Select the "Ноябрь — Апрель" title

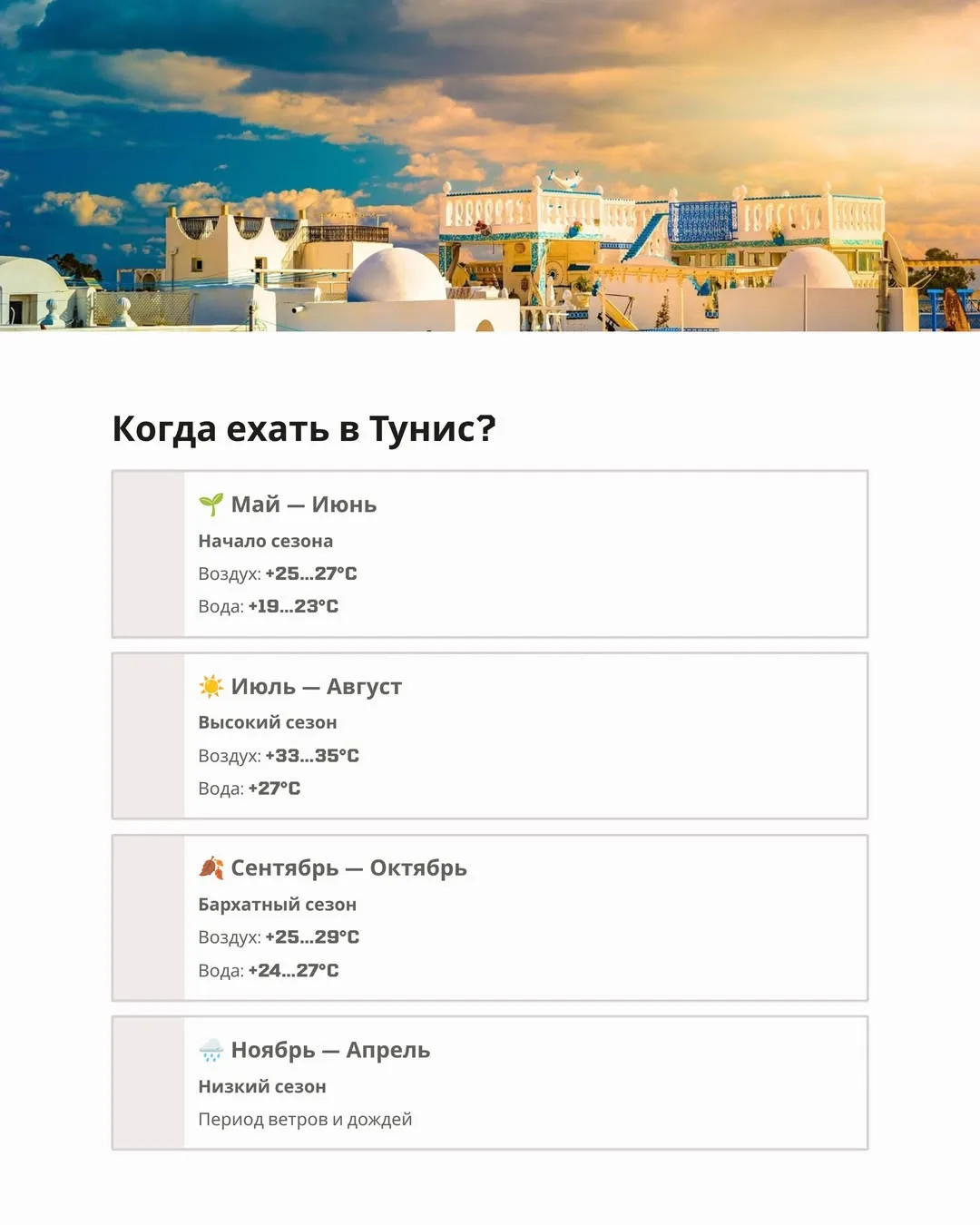pos(330,1050)
